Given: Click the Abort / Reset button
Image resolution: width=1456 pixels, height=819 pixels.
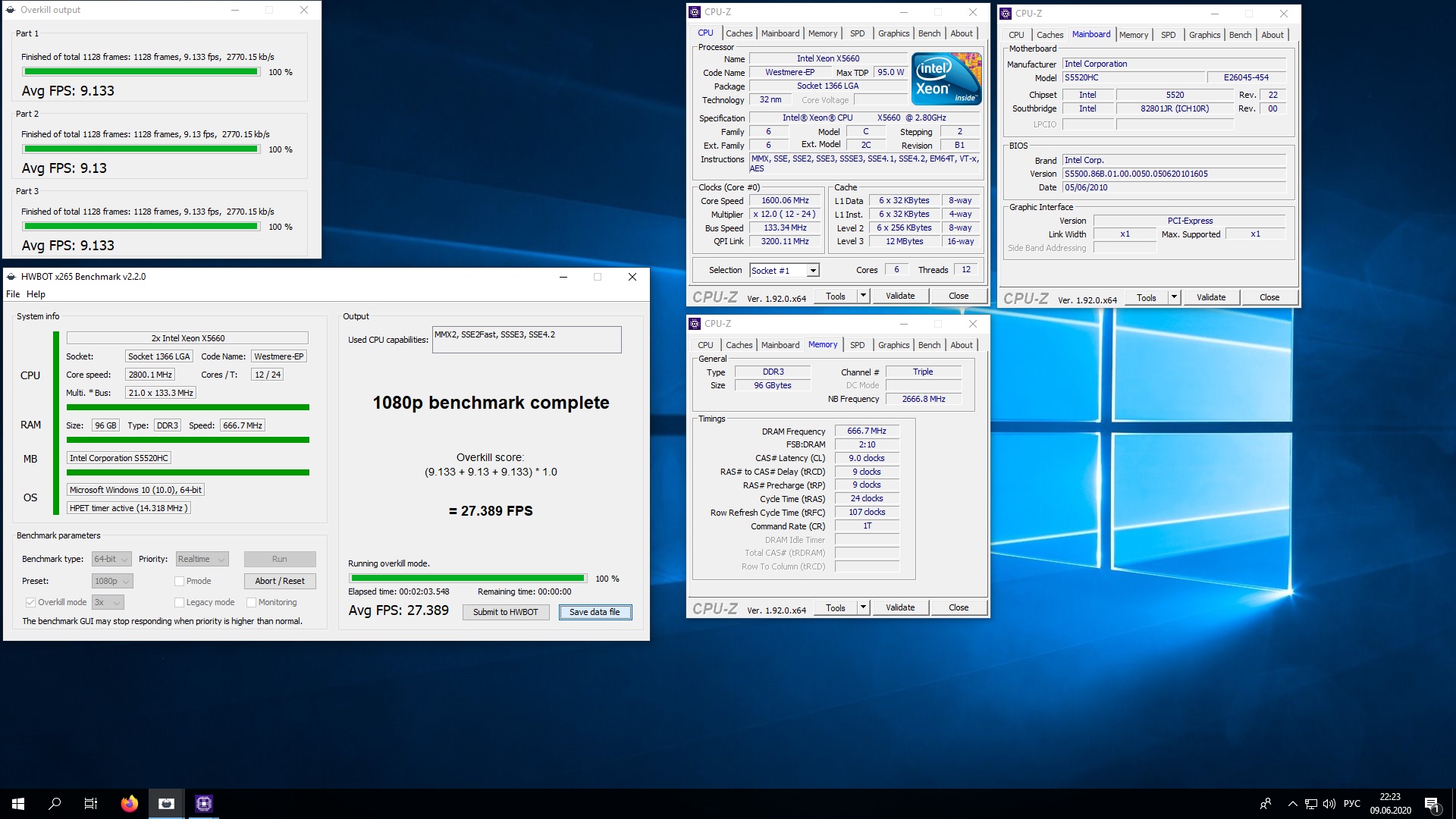Looking at the screenshot, I should pyautogui.click(x=280, y=582).
